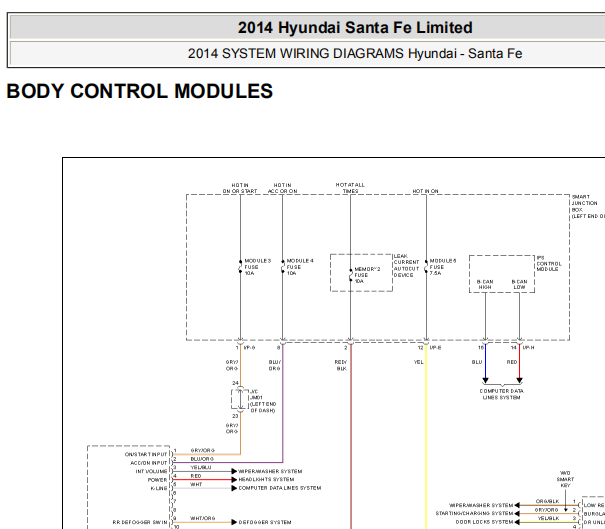The height and width of the screenshot is (529, 605).
Task: Click the "POWER" pin label
Action: pyautogui.click(x=157, y=480)
